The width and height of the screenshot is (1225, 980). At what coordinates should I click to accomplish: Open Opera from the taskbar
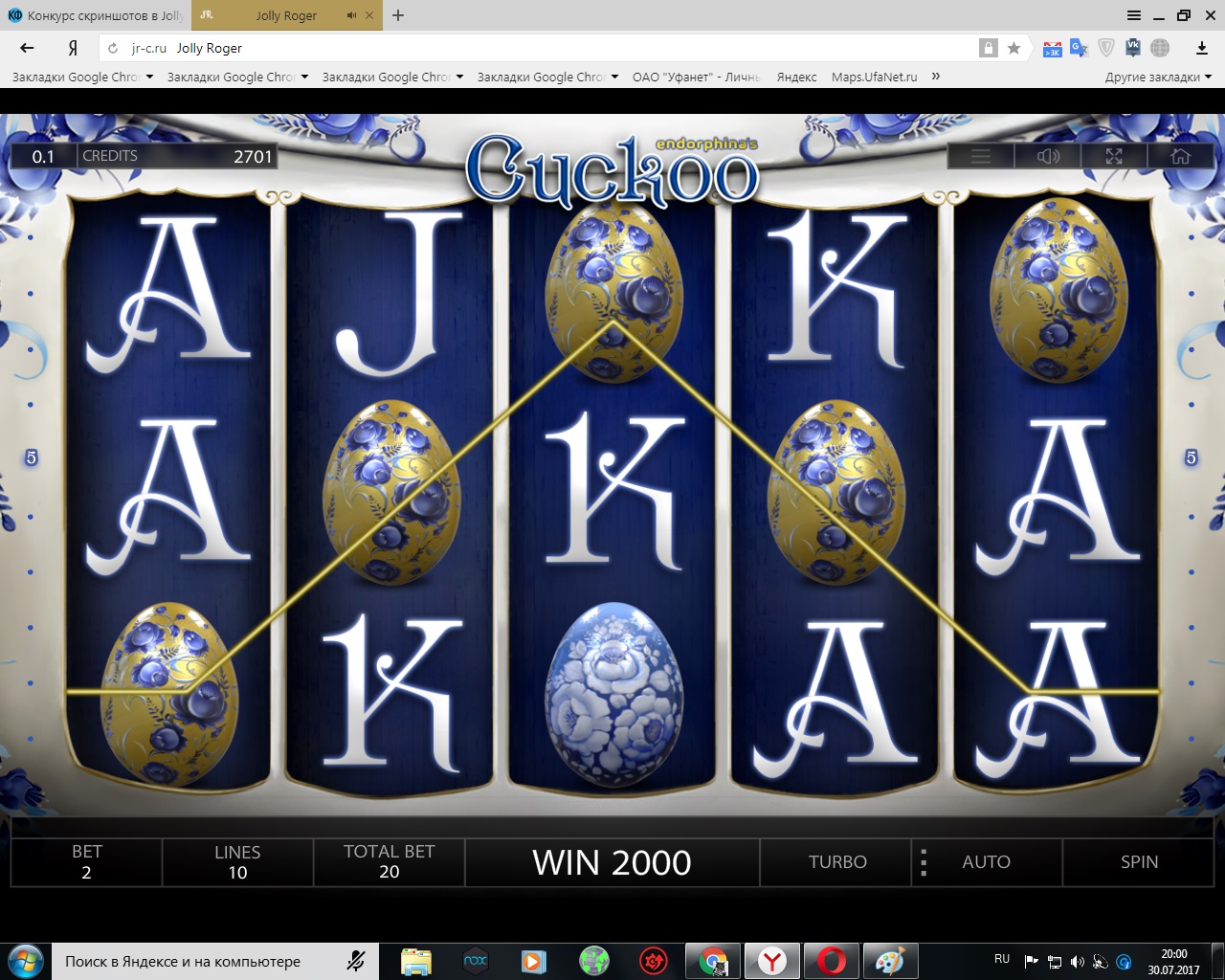pyautogui.click(x=832, y=961)
